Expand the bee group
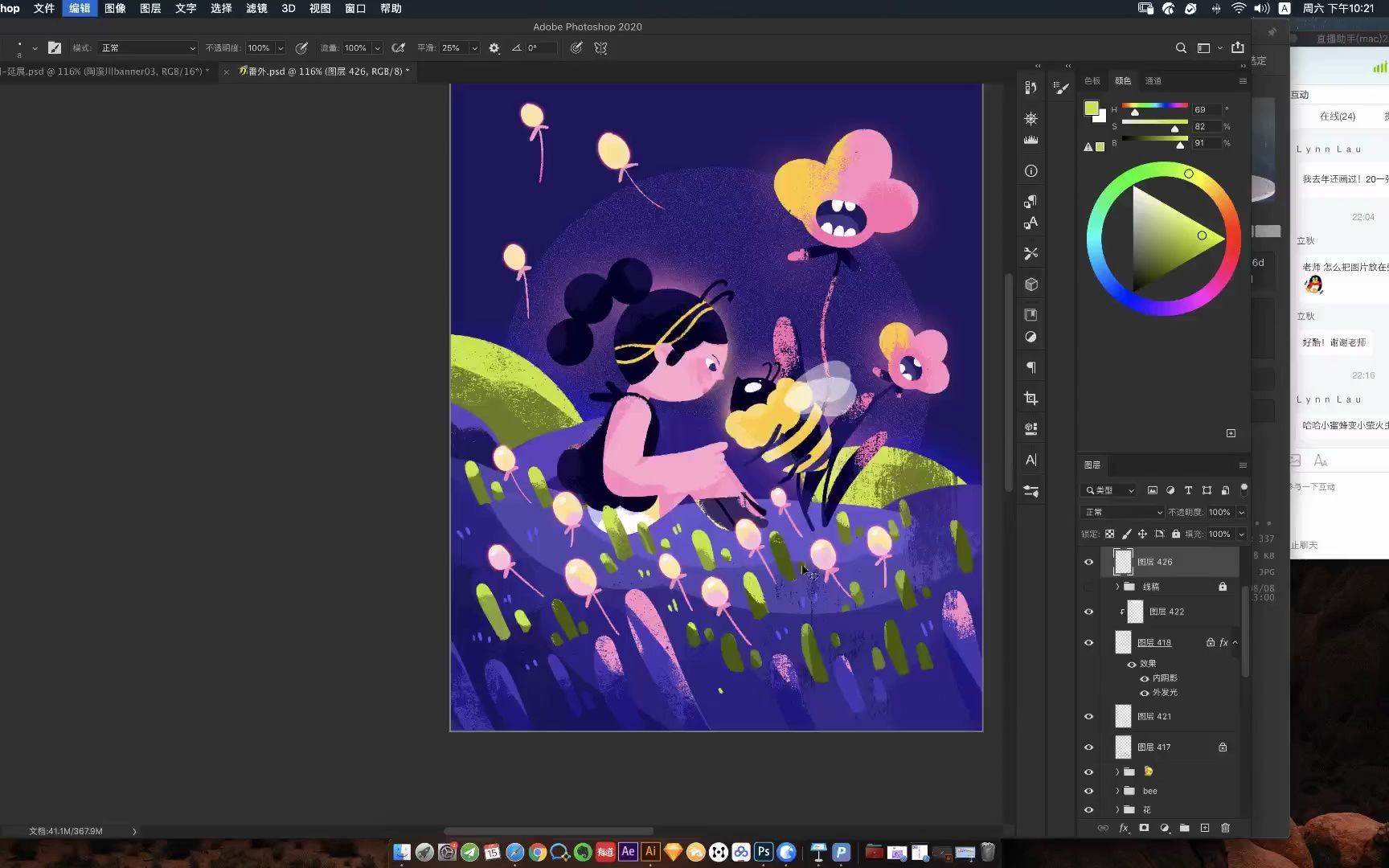1389x868 pixels. (x=1117, y=791)
